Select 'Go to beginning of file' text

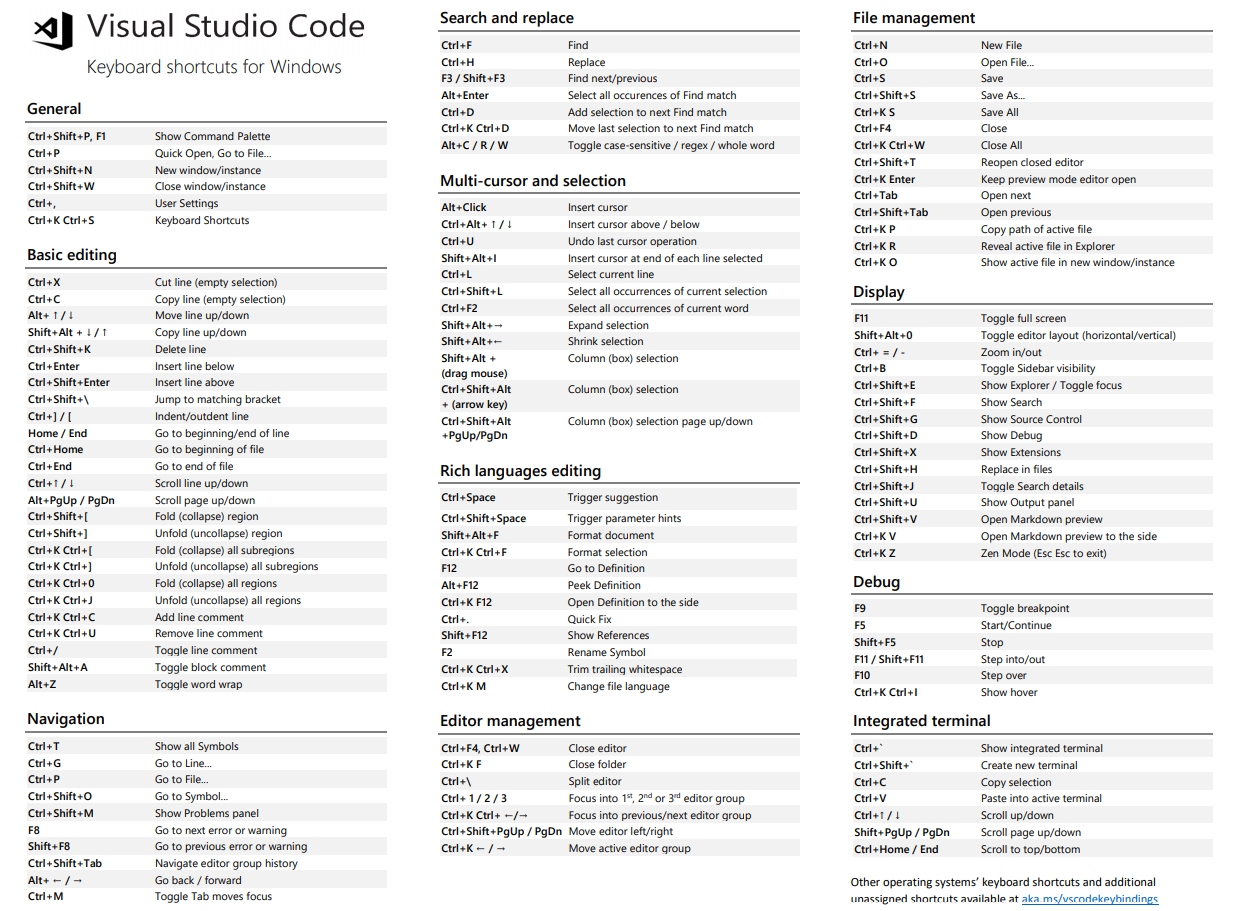[x=209, y=449]
